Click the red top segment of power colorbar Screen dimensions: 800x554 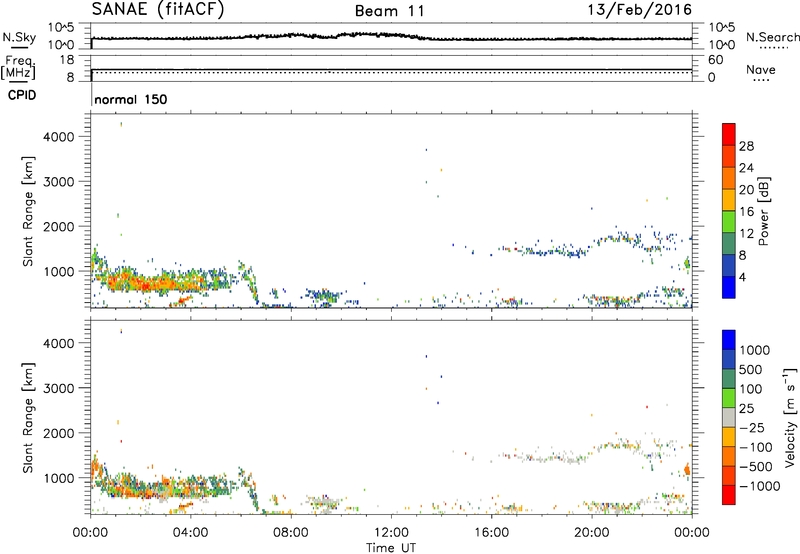729,134
